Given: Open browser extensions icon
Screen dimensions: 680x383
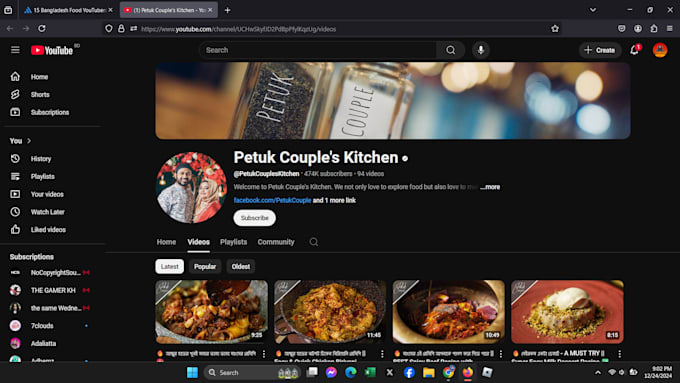Looking at the screenshot, I should (654, 29).
